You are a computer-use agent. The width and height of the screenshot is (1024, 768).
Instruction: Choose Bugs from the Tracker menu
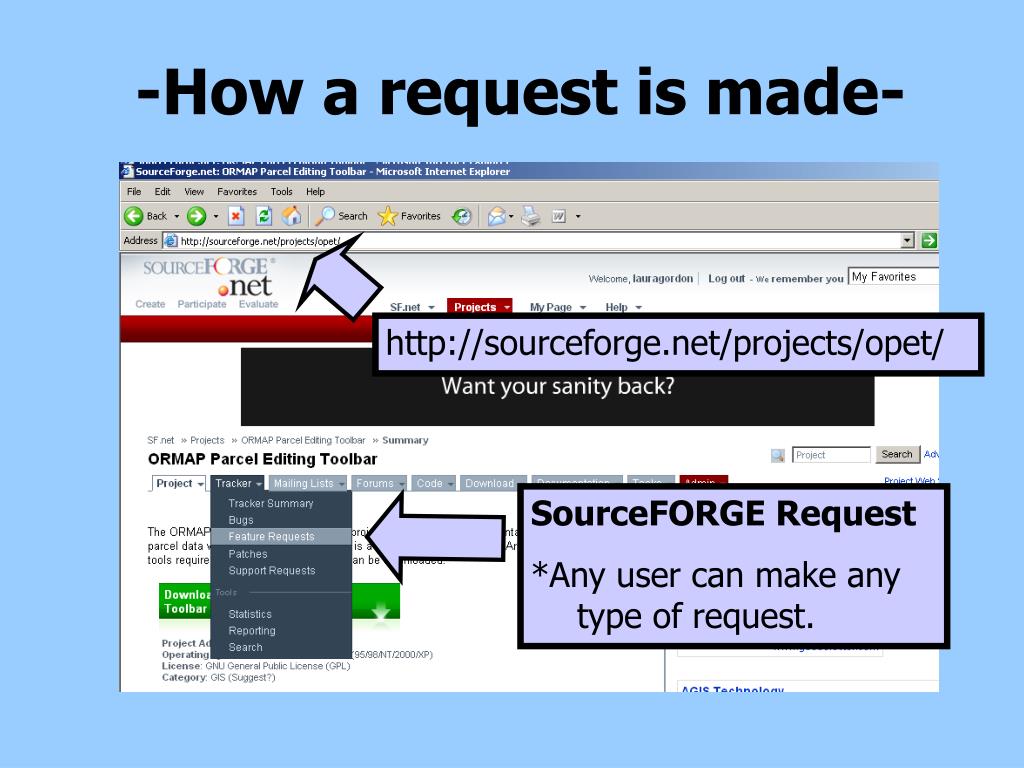tap(241, 520)
